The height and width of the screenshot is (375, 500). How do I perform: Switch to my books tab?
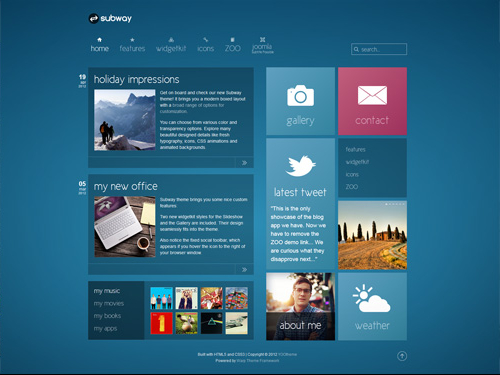107,316
